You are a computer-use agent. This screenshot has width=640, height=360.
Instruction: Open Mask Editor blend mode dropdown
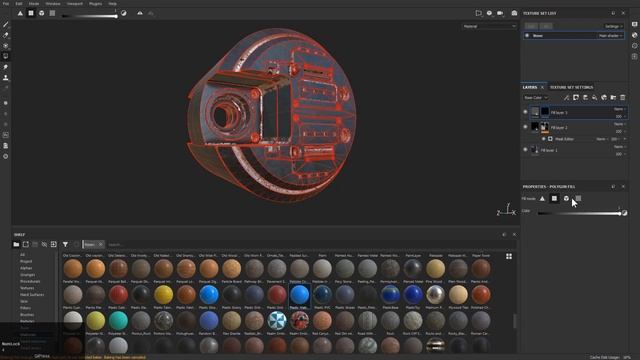click(602, 139)
